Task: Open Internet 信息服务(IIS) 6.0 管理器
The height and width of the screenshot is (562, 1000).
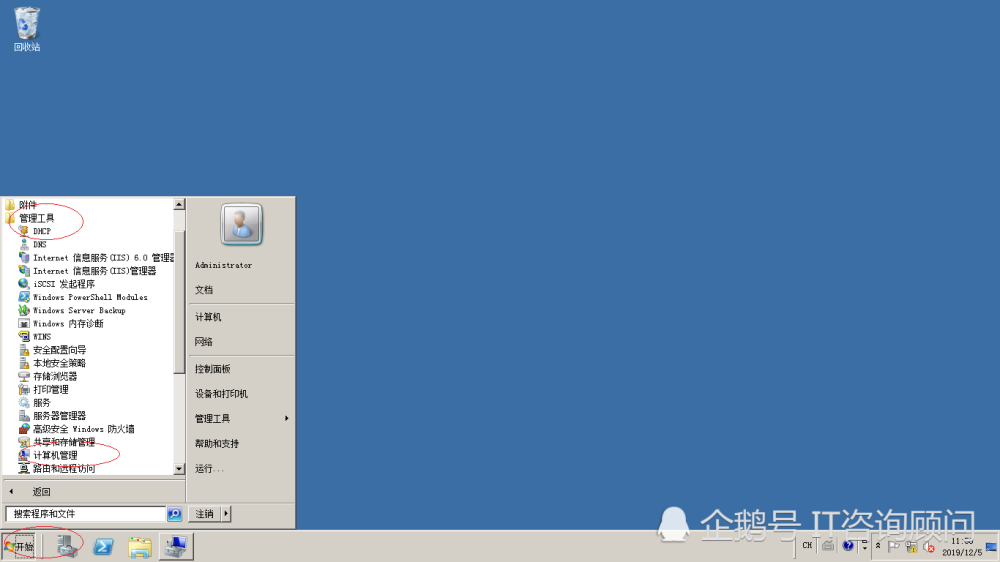Action: (x=96, y=258)
